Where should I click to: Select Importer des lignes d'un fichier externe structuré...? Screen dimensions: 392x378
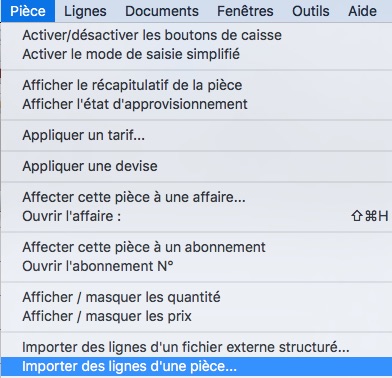coord(197,347)
